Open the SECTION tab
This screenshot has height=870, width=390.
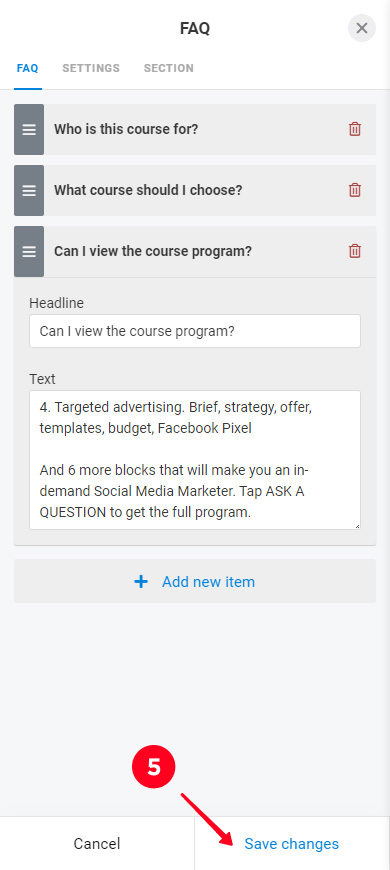(169, 68)
